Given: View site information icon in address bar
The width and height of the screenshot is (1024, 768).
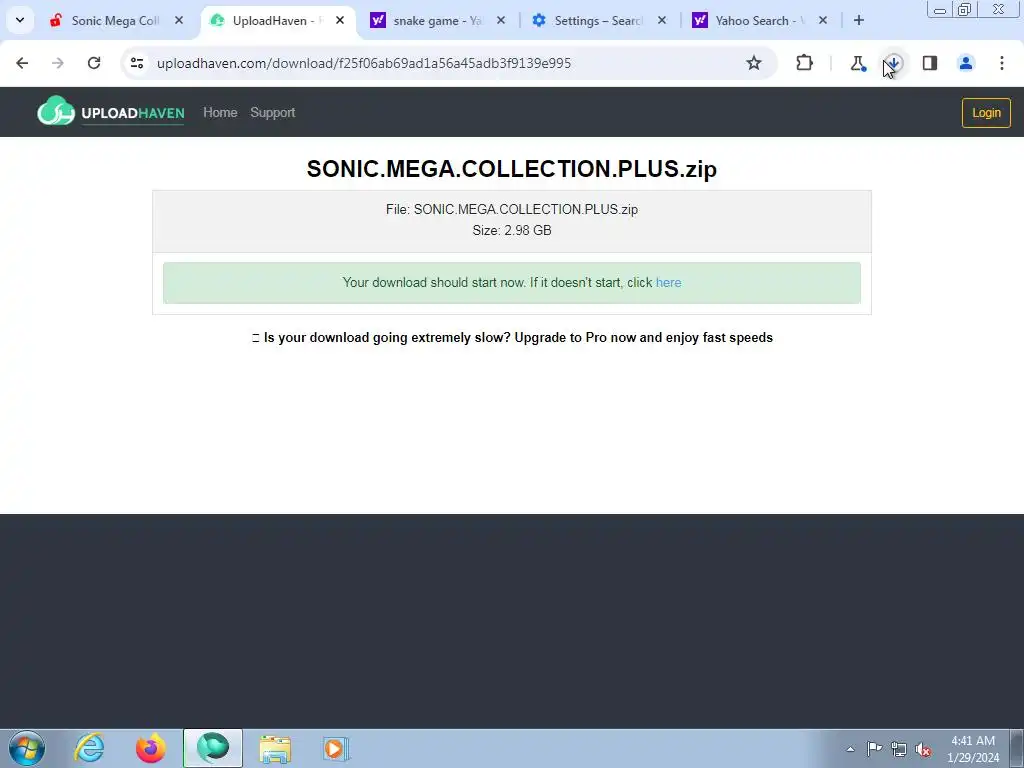Looking at the screenshot, I should (136, 63).
